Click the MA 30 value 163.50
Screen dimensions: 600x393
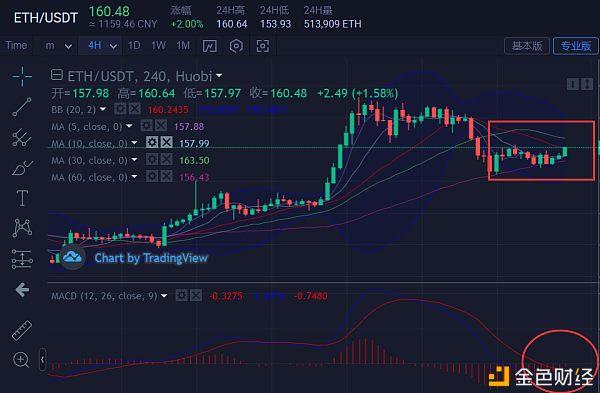pos(194,160)
